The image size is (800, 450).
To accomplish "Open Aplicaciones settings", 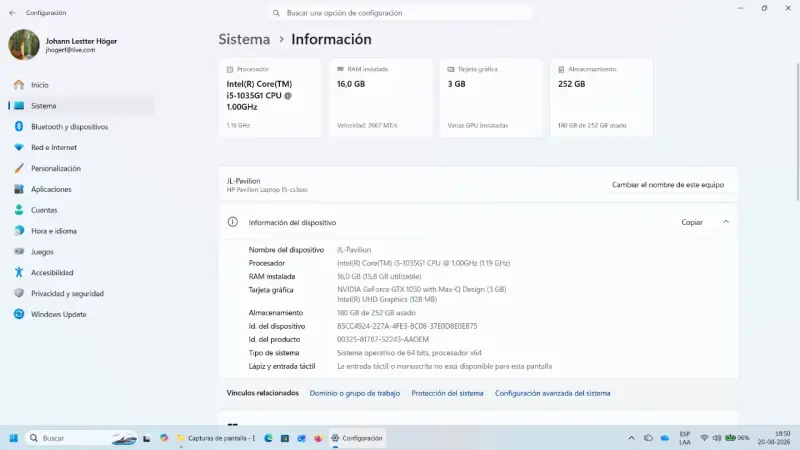I will point(51,189).
